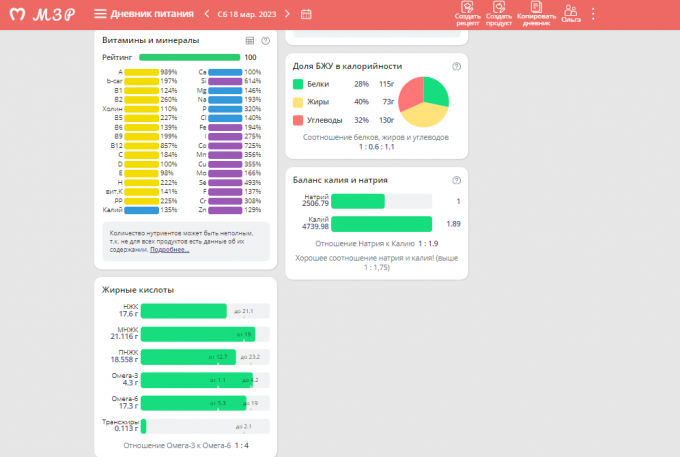Open help for Баланс калия и натрия
680x457 pixels.
[456, 180]
